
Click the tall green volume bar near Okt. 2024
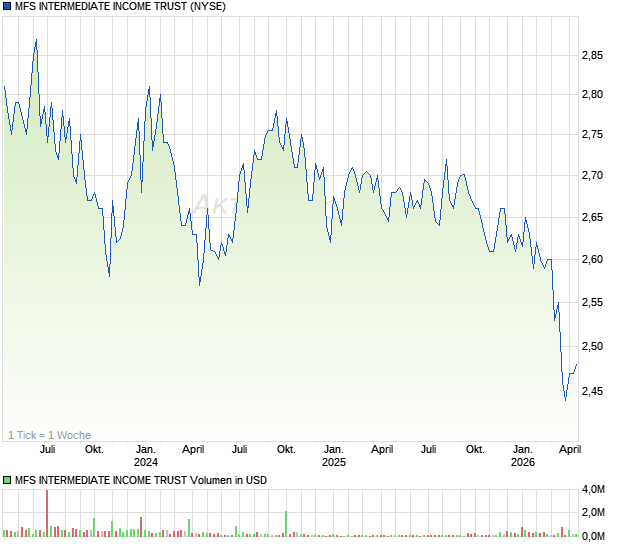click(x=286, y=524)
